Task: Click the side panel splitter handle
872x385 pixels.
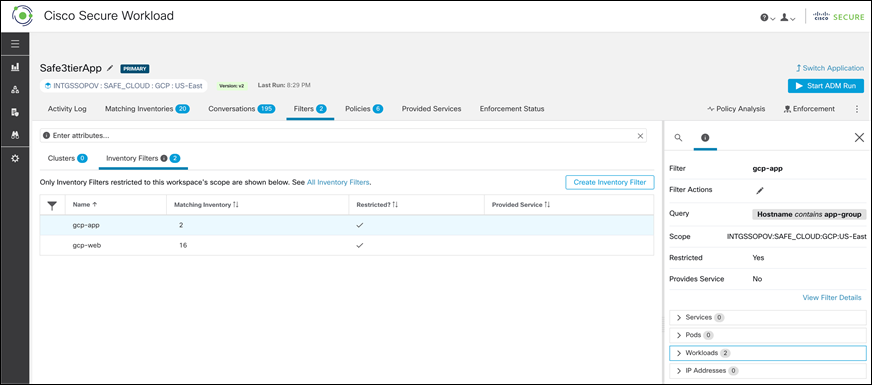Action: (663, 324)
